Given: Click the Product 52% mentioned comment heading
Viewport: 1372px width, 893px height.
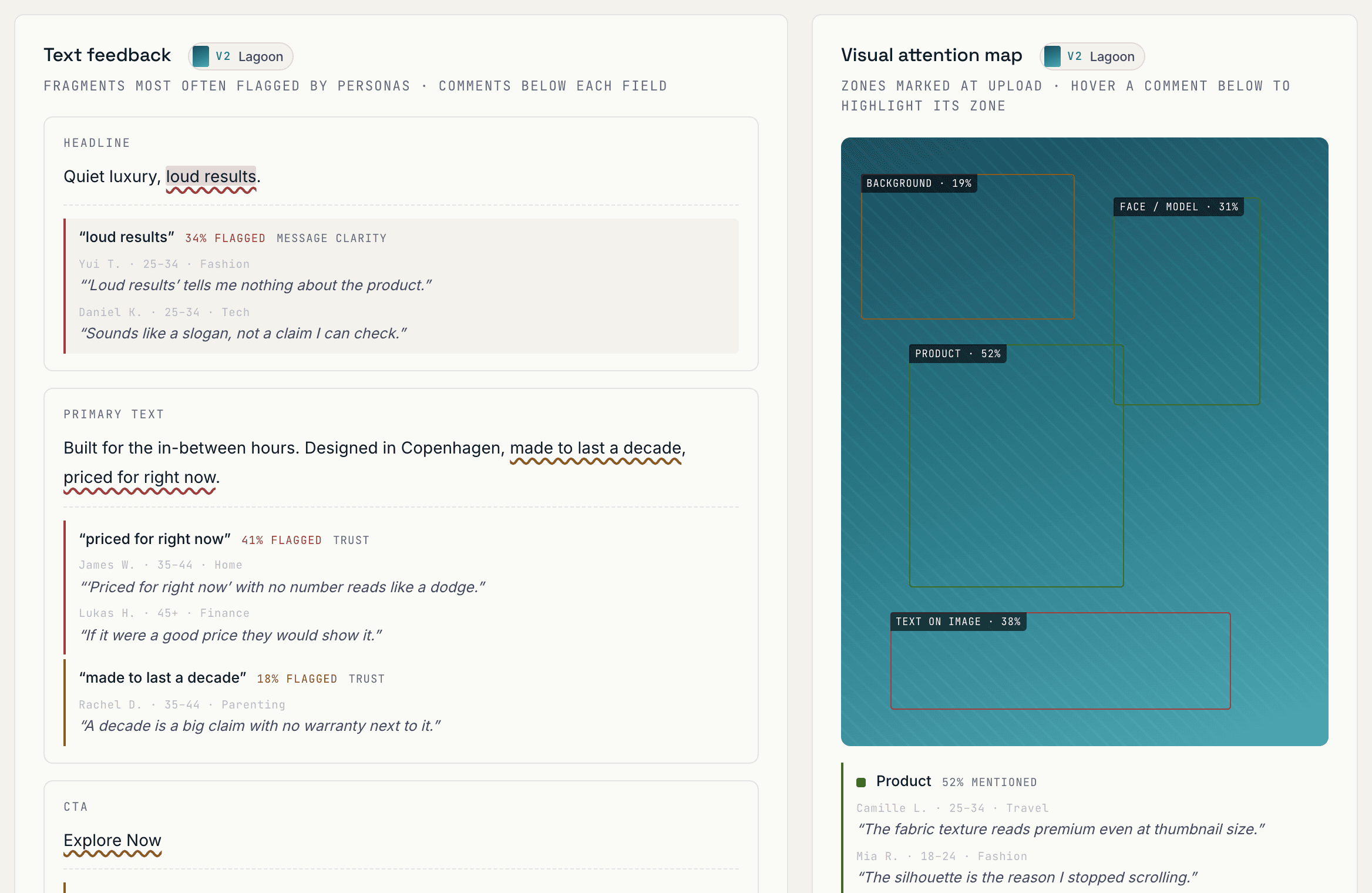Looking at the screenshot, I should point(947,781).
